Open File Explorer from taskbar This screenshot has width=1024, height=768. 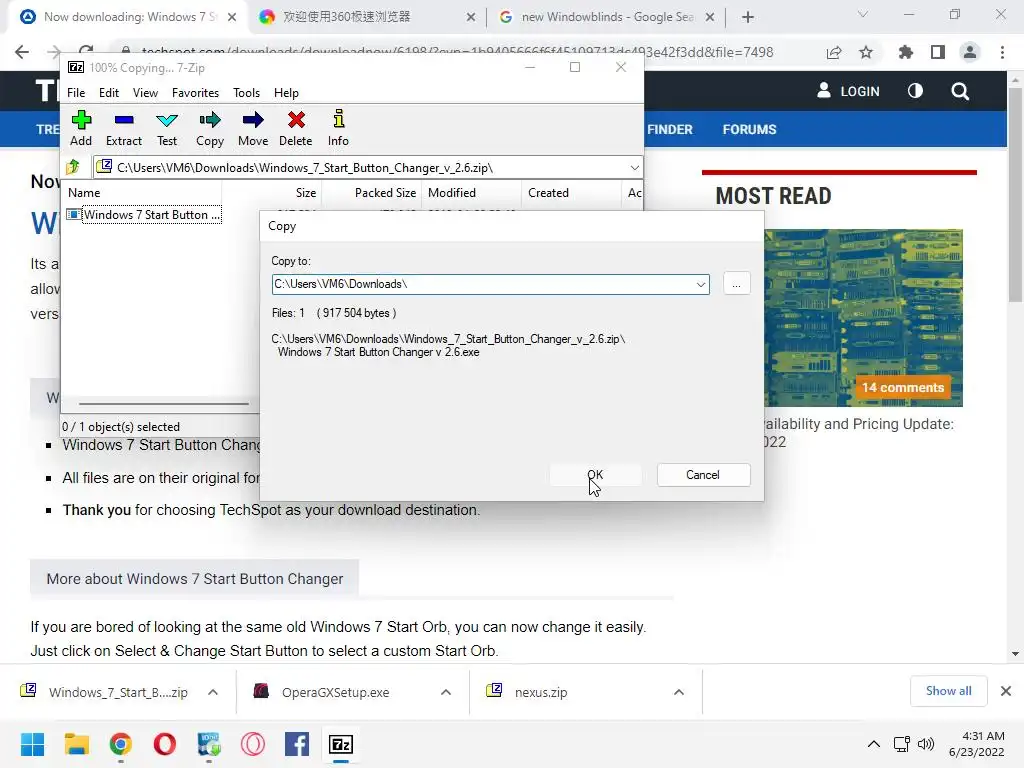tap(76, 744)
